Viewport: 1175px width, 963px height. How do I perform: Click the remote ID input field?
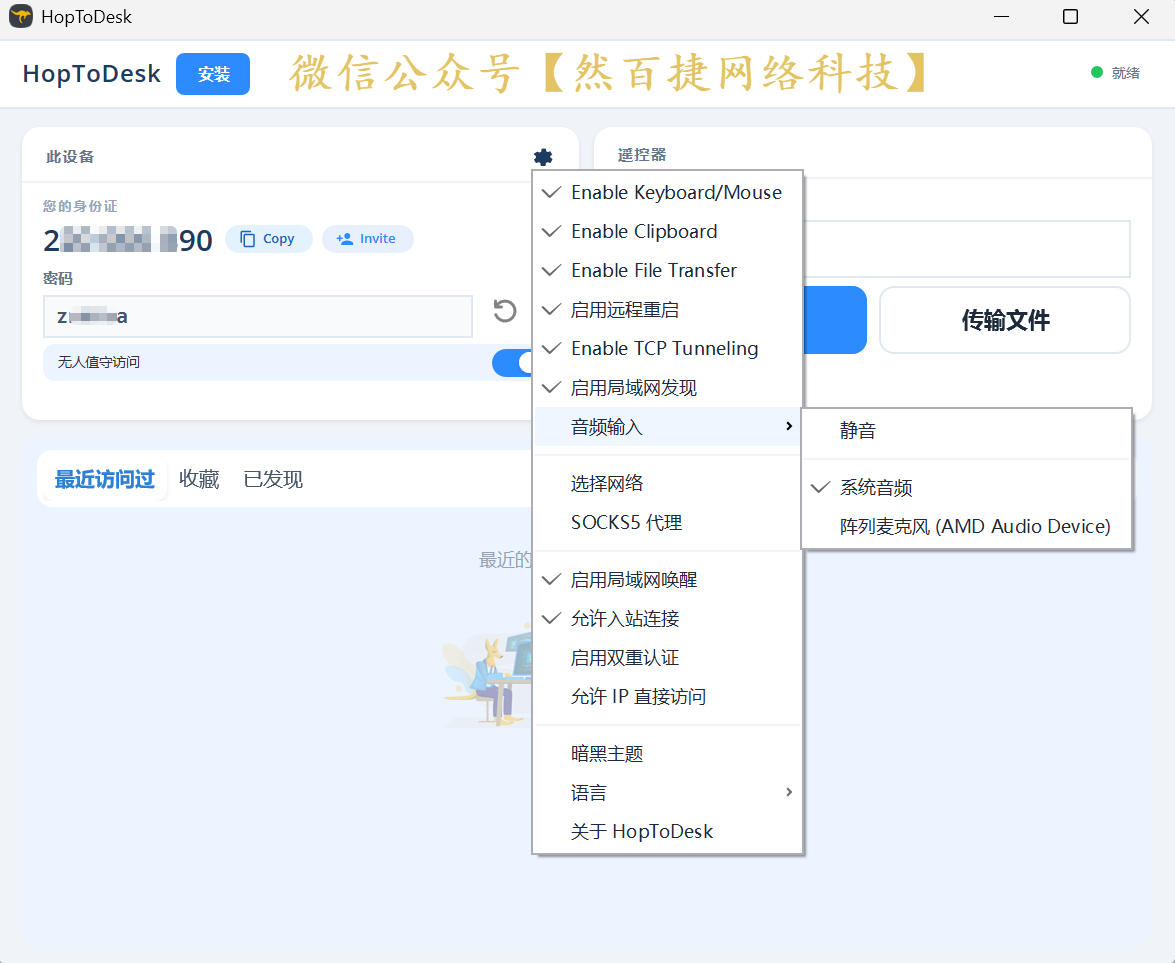click(x=966, y=249)
